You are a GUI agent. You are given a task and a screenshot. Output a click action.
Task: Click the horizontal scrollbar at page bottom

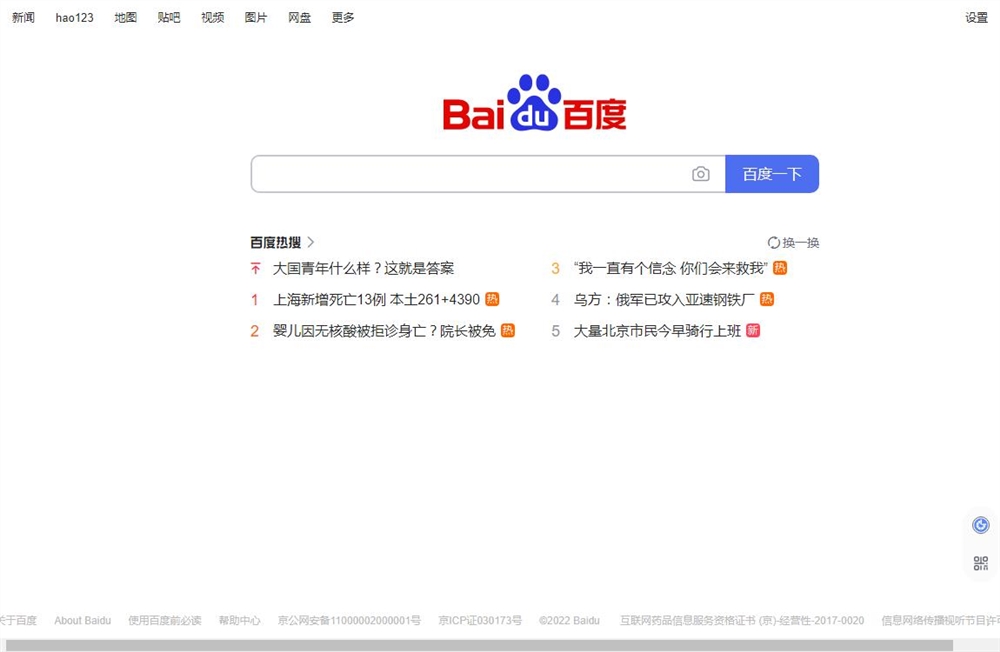[x=479, y=646]
